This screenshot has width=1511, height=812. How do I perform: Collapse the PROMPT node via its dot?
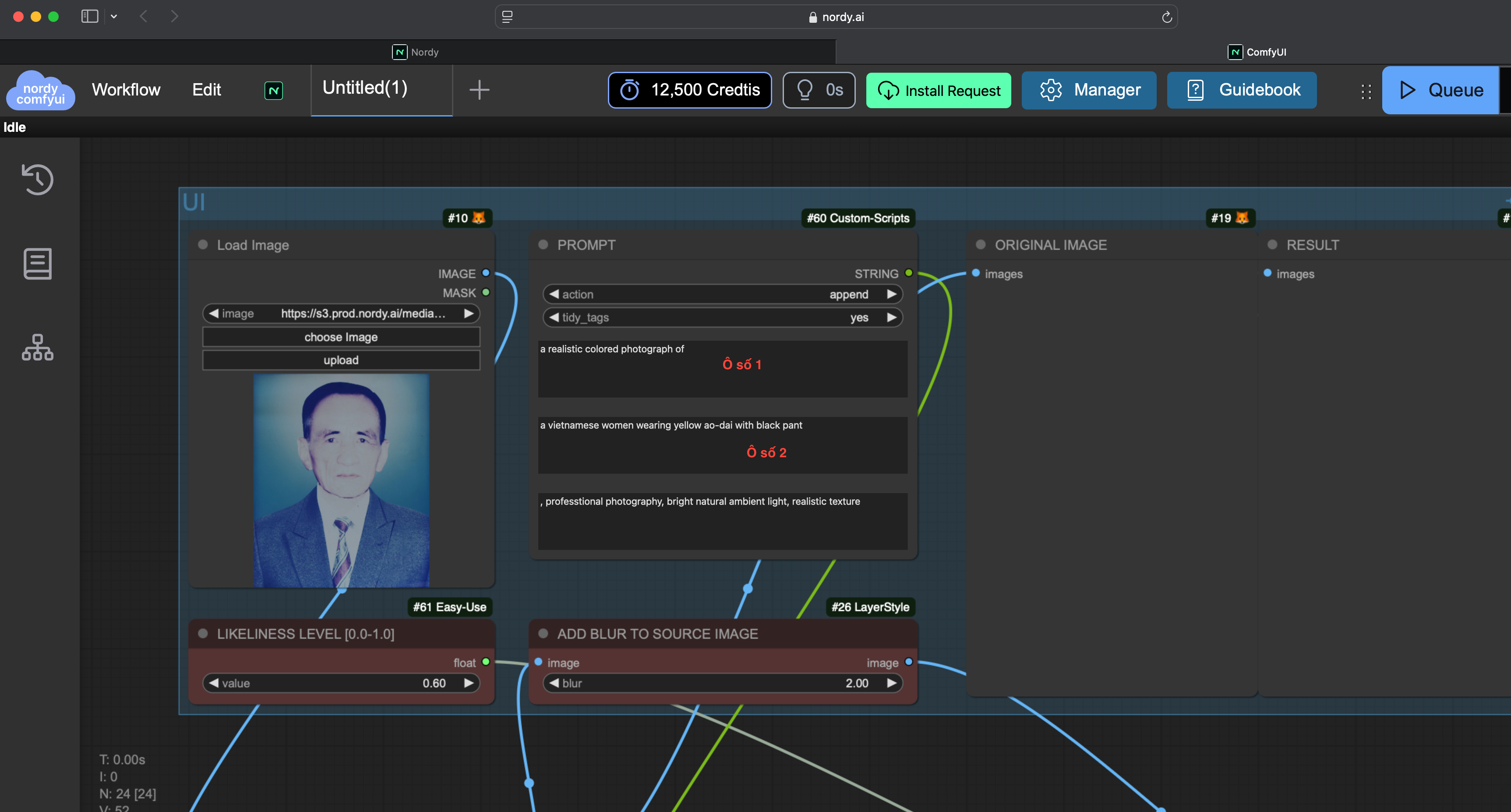[x=543, y=245]
